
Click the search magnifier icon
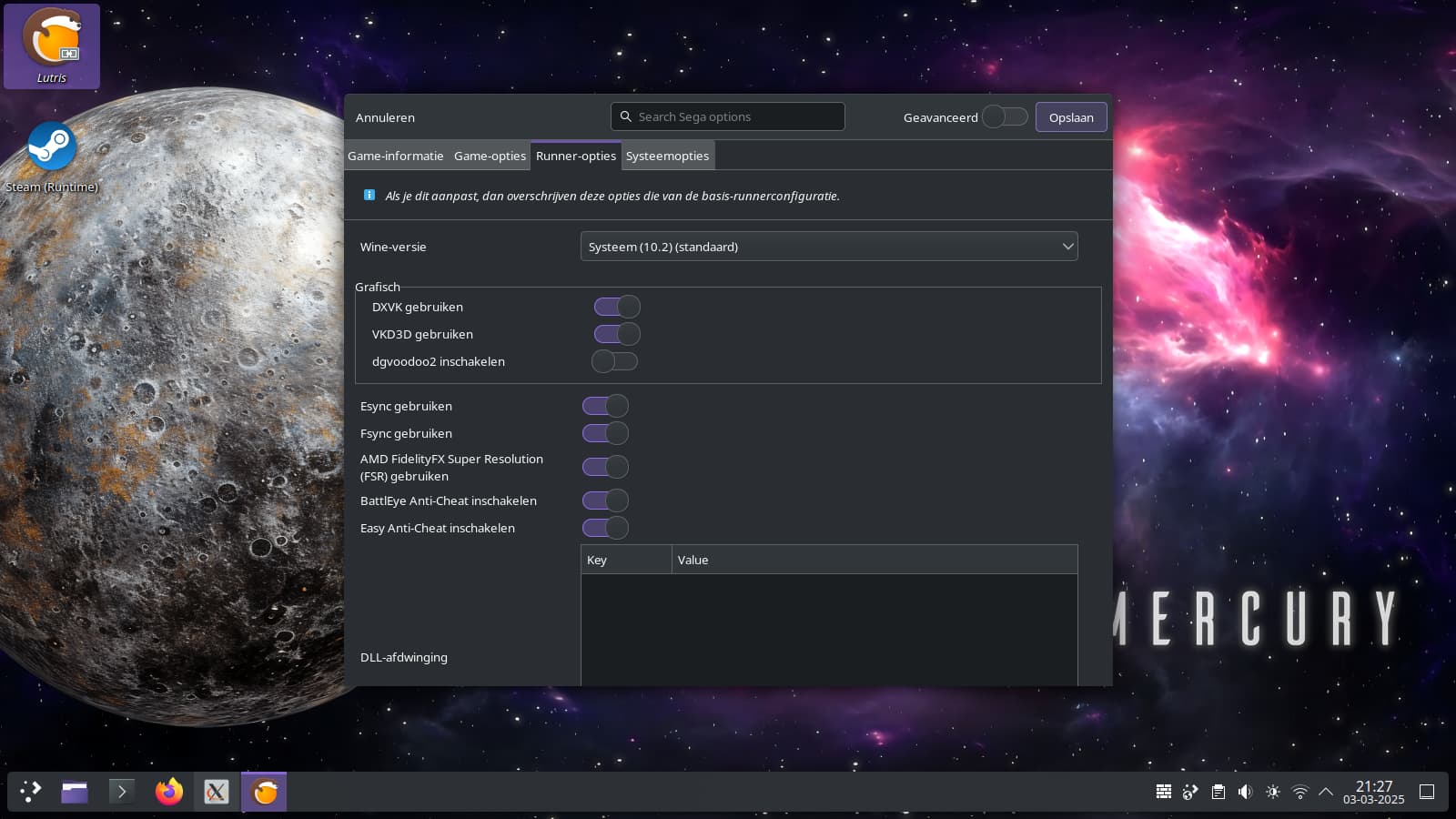tap(626, 116)
